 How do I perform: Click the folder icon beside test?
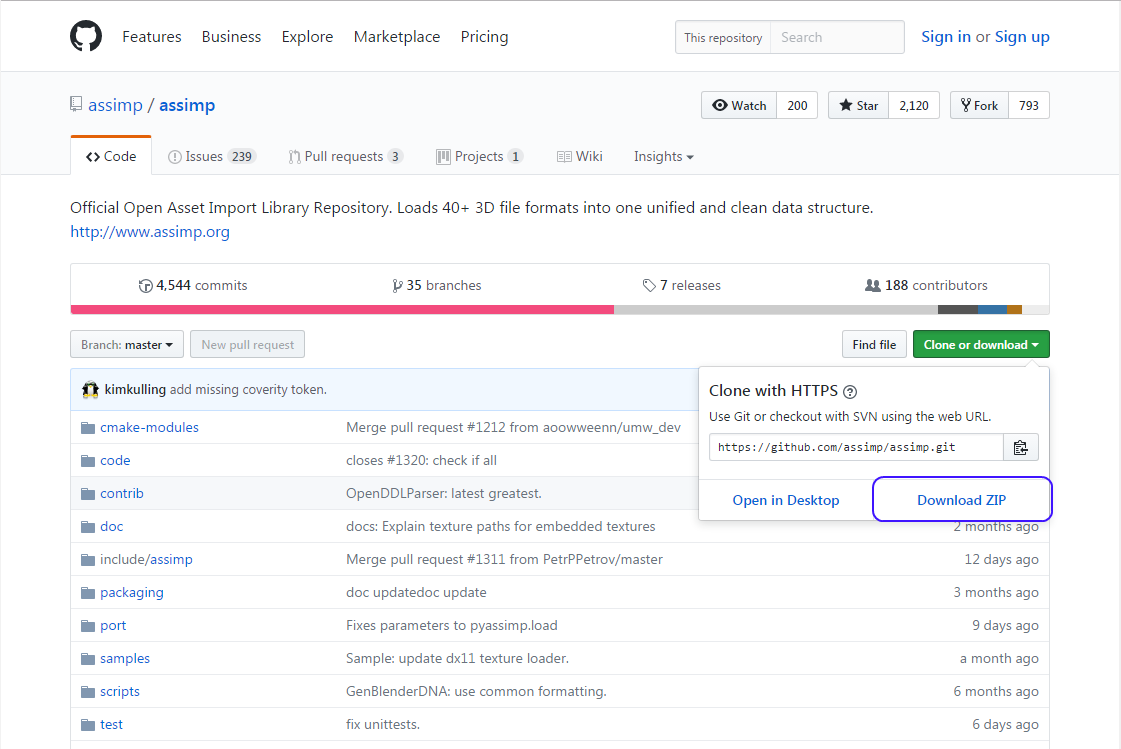[x=88, y=725]
